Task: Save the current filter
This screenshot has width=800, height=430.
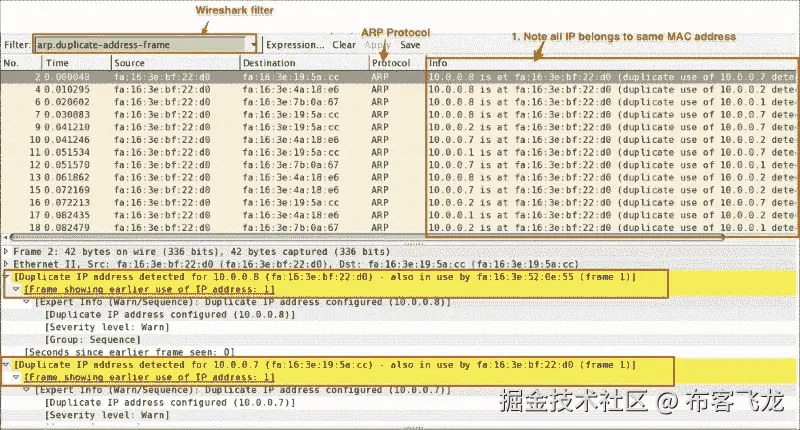Action: pyautogui.click(x=410, y=45)
